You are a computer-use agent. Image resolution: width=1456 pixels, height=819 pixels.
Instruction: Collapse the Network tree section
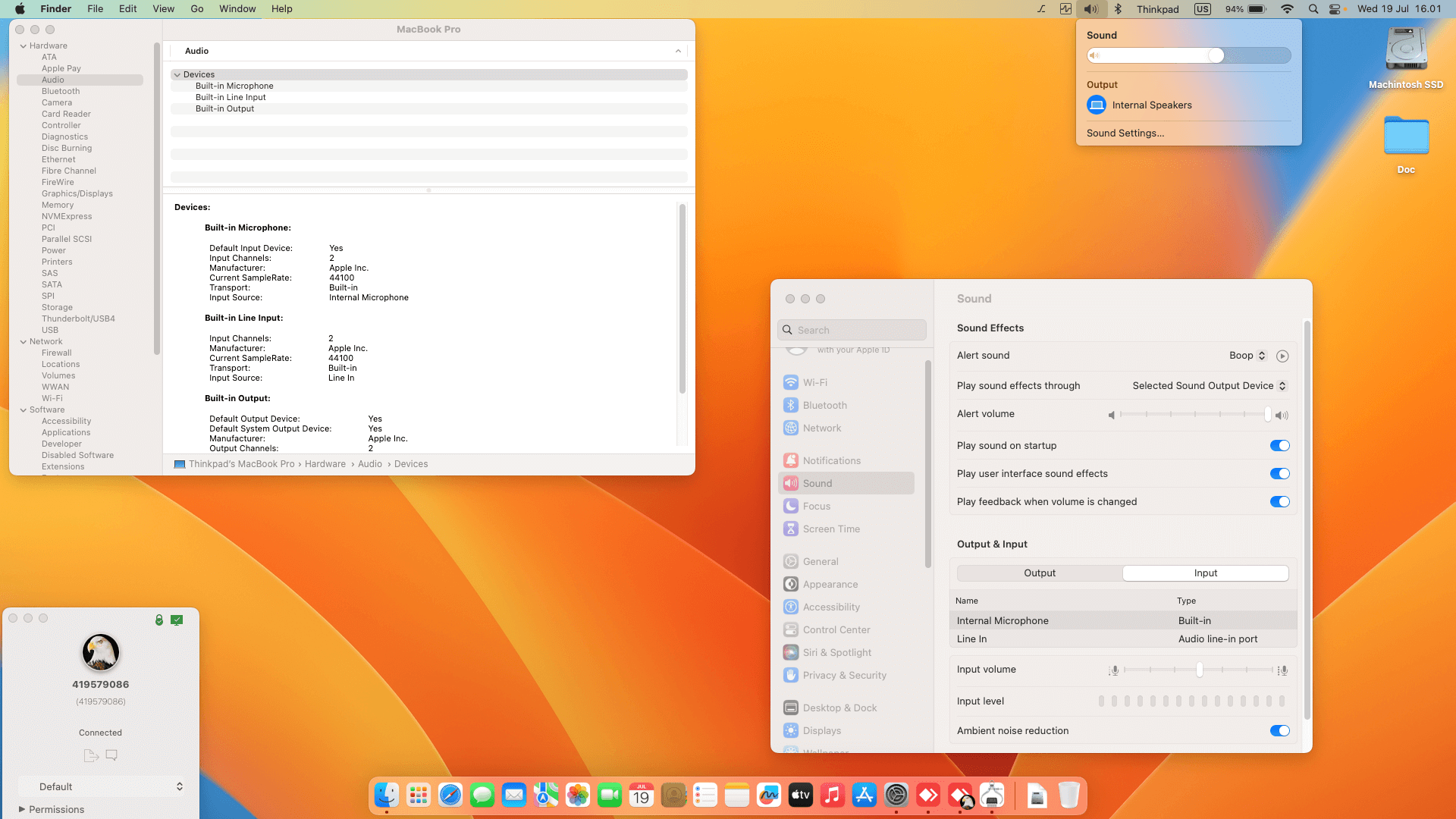24,342
